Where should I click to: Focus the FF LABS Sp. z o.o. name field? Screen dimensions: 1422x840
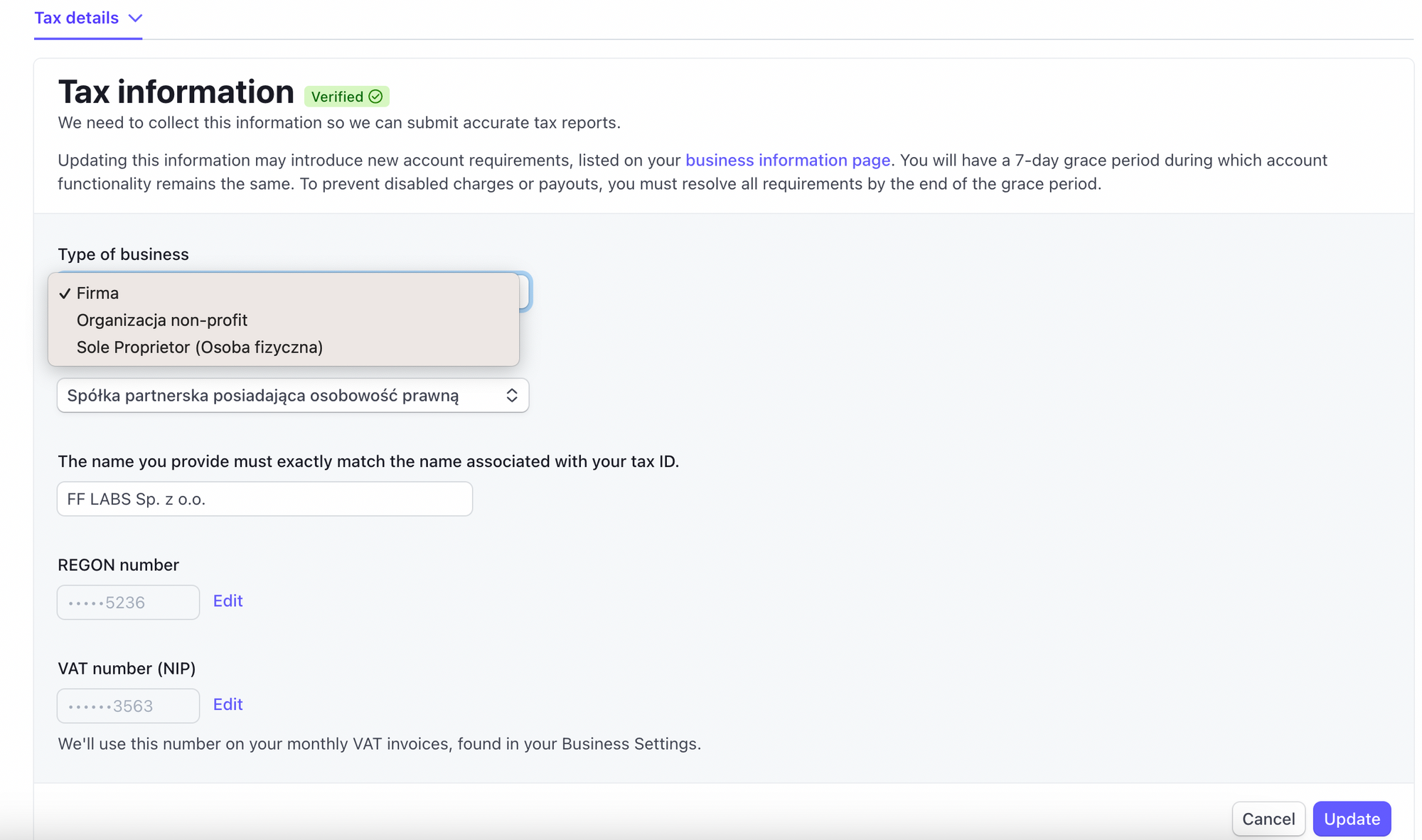[264, 499]
